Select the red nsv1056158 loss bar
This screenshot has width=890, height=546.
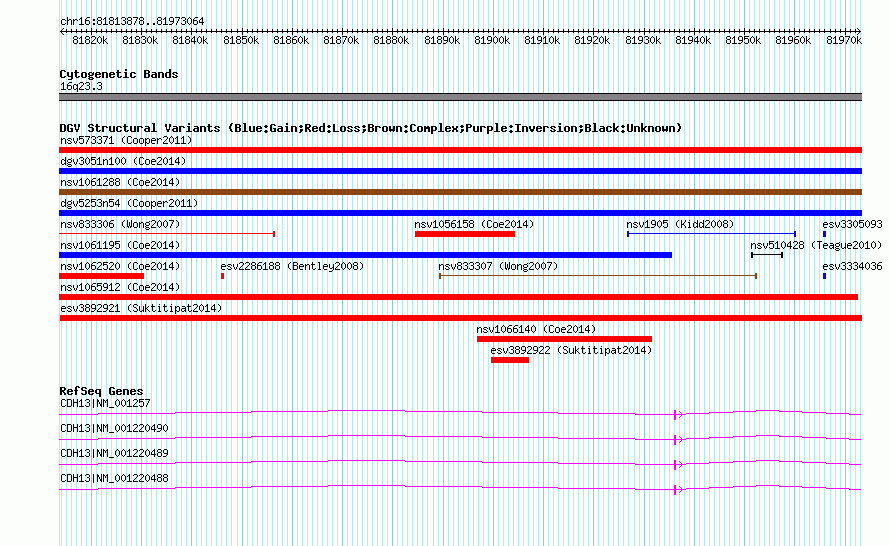click(465, 234)
